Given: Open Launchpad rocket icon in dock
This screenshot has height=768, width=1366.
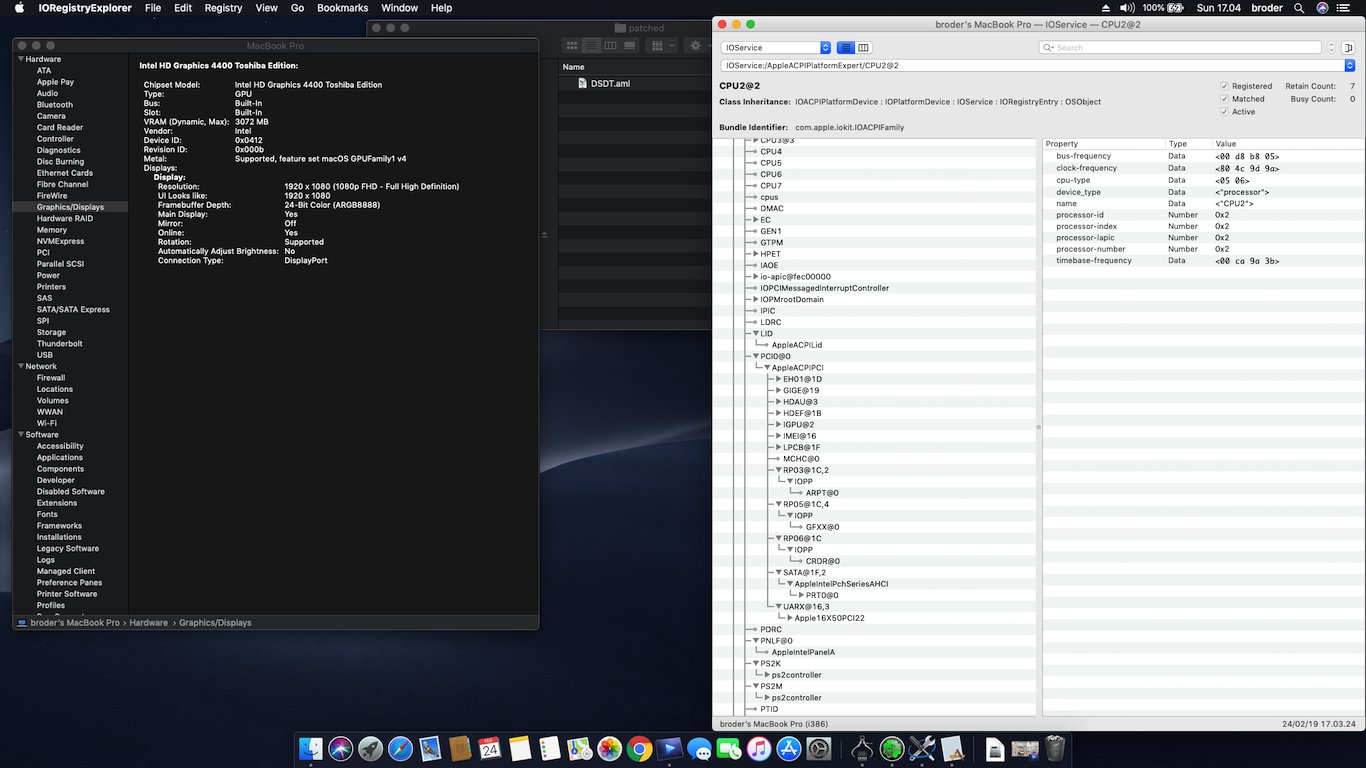Looking at the screenshot, I should (x=371, y=748).
